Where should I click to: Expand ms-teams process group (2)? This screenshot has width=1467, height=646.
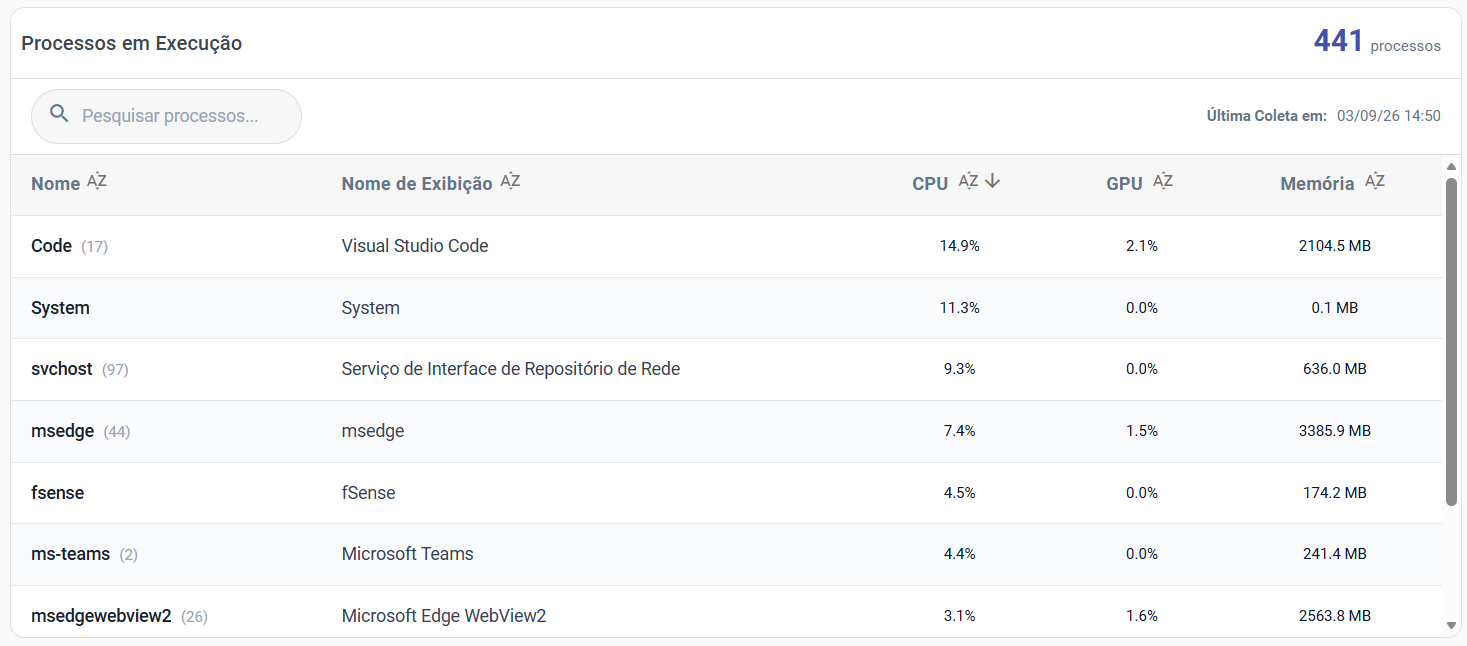tap(84, 554)
